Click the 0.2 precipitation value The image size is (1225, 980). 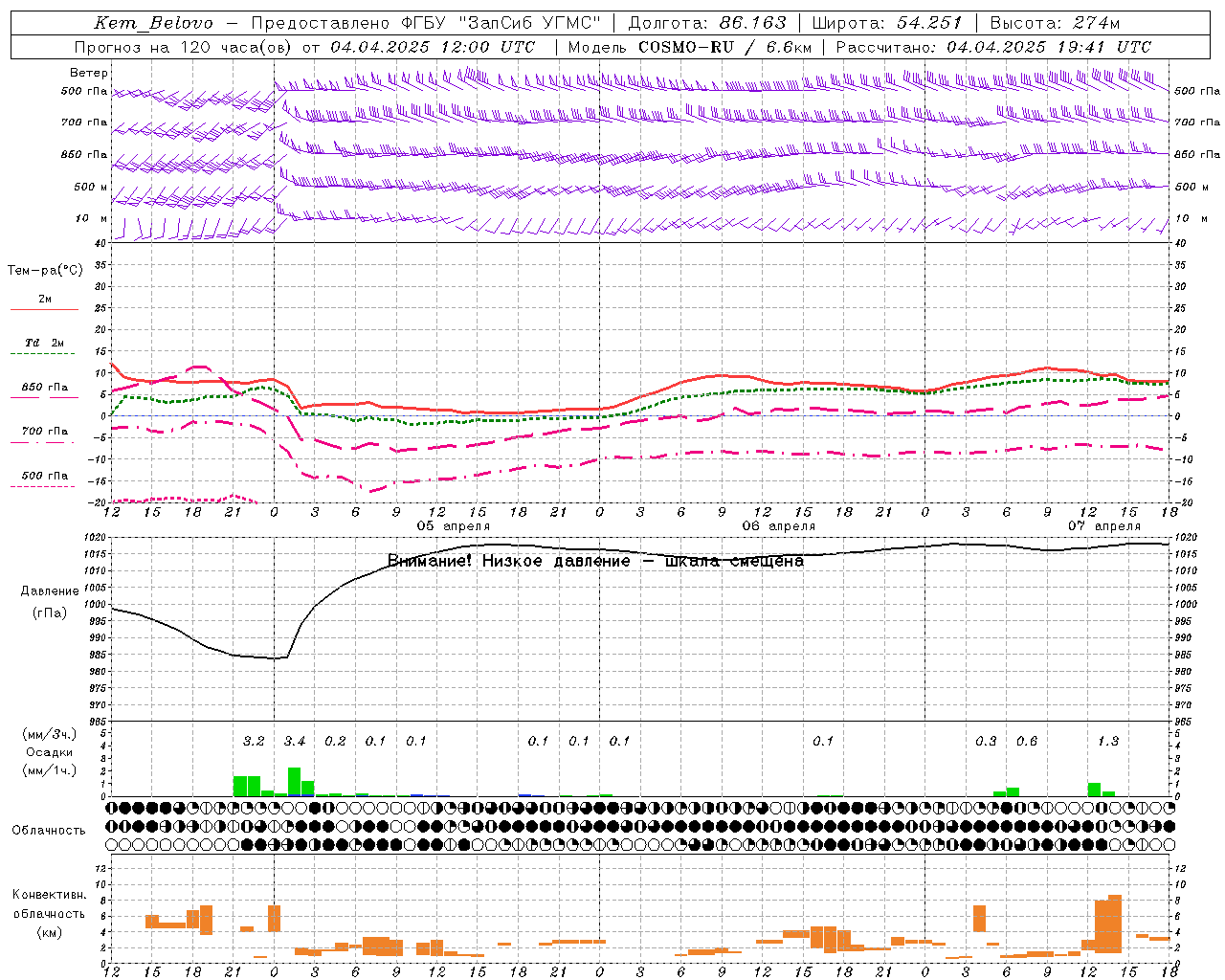pyautogui.click(x=335, y=742)
